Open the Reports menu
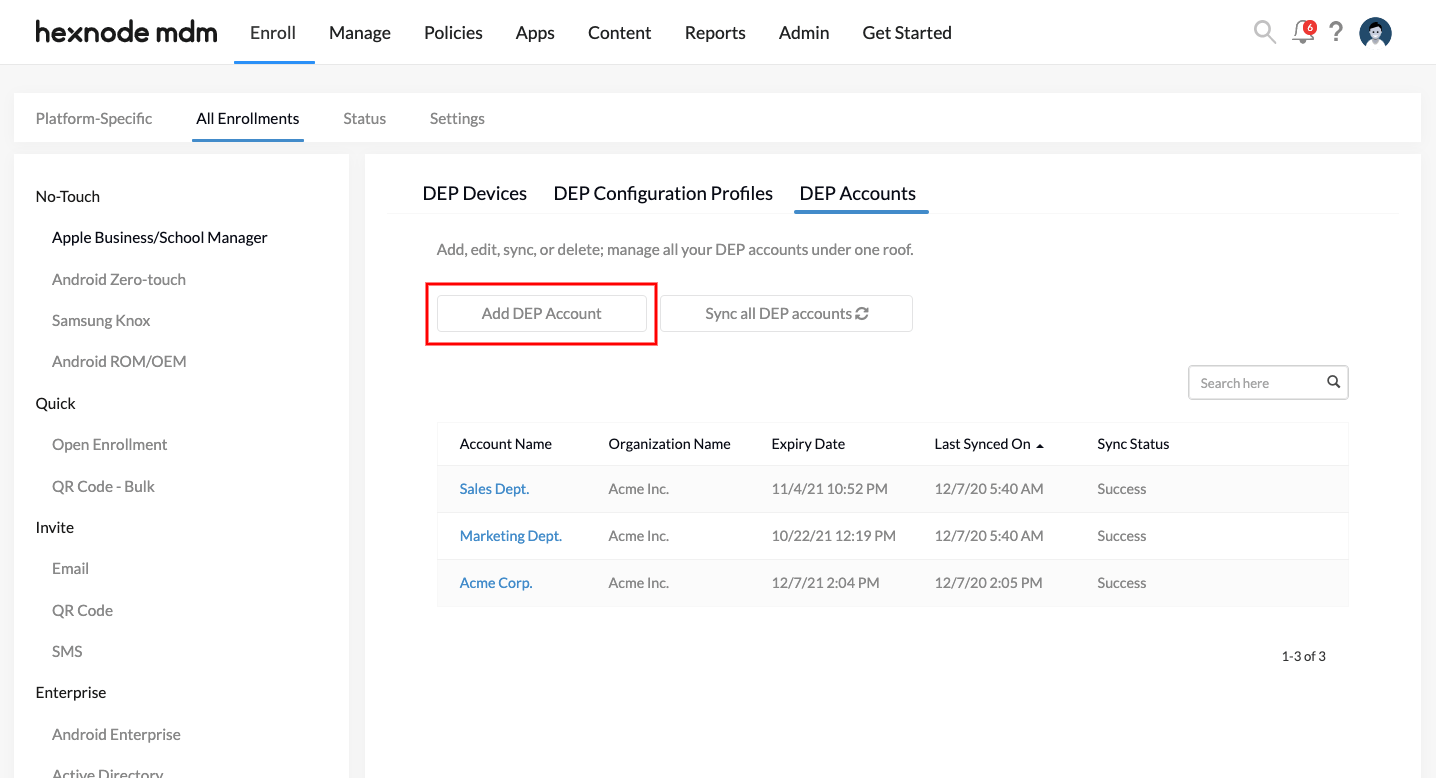Screen dimensions: 1436x778 715,33
